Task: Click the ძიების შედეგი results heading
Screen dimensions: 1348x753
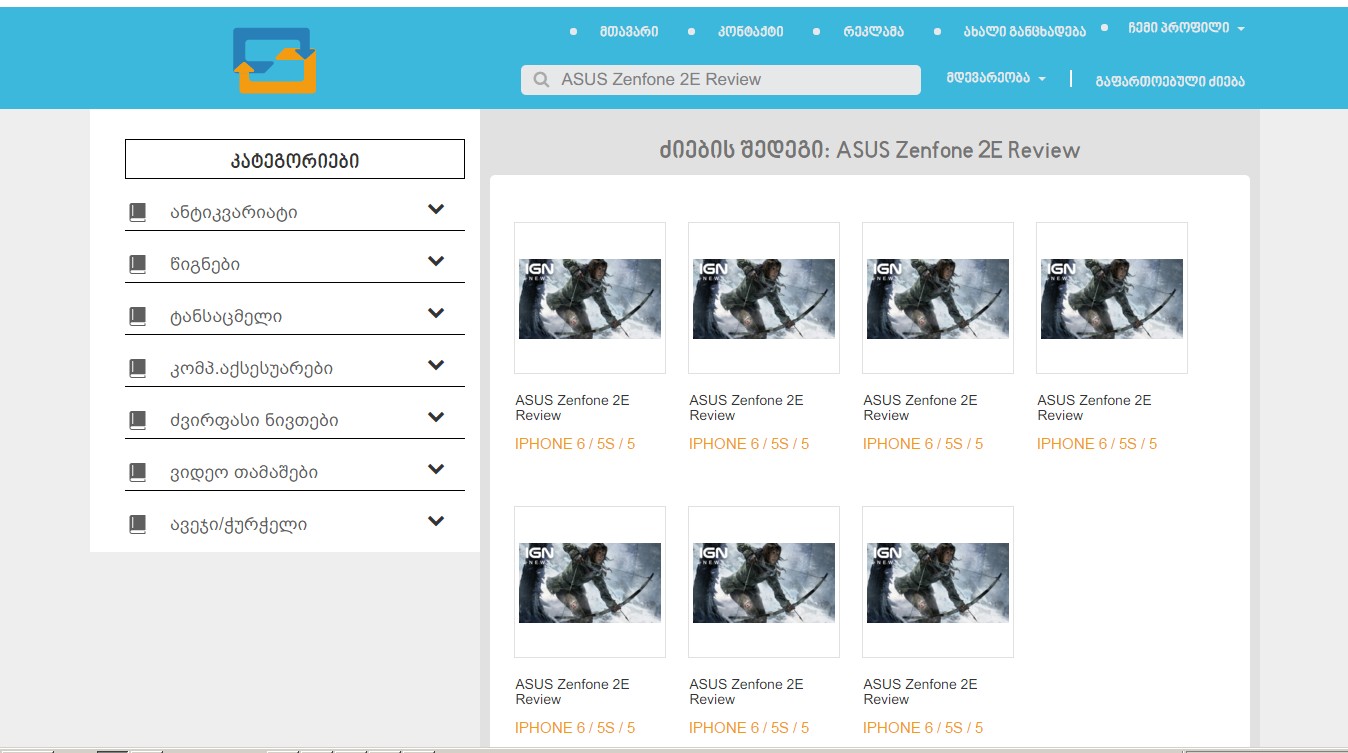Action: (x=869, y=150)
